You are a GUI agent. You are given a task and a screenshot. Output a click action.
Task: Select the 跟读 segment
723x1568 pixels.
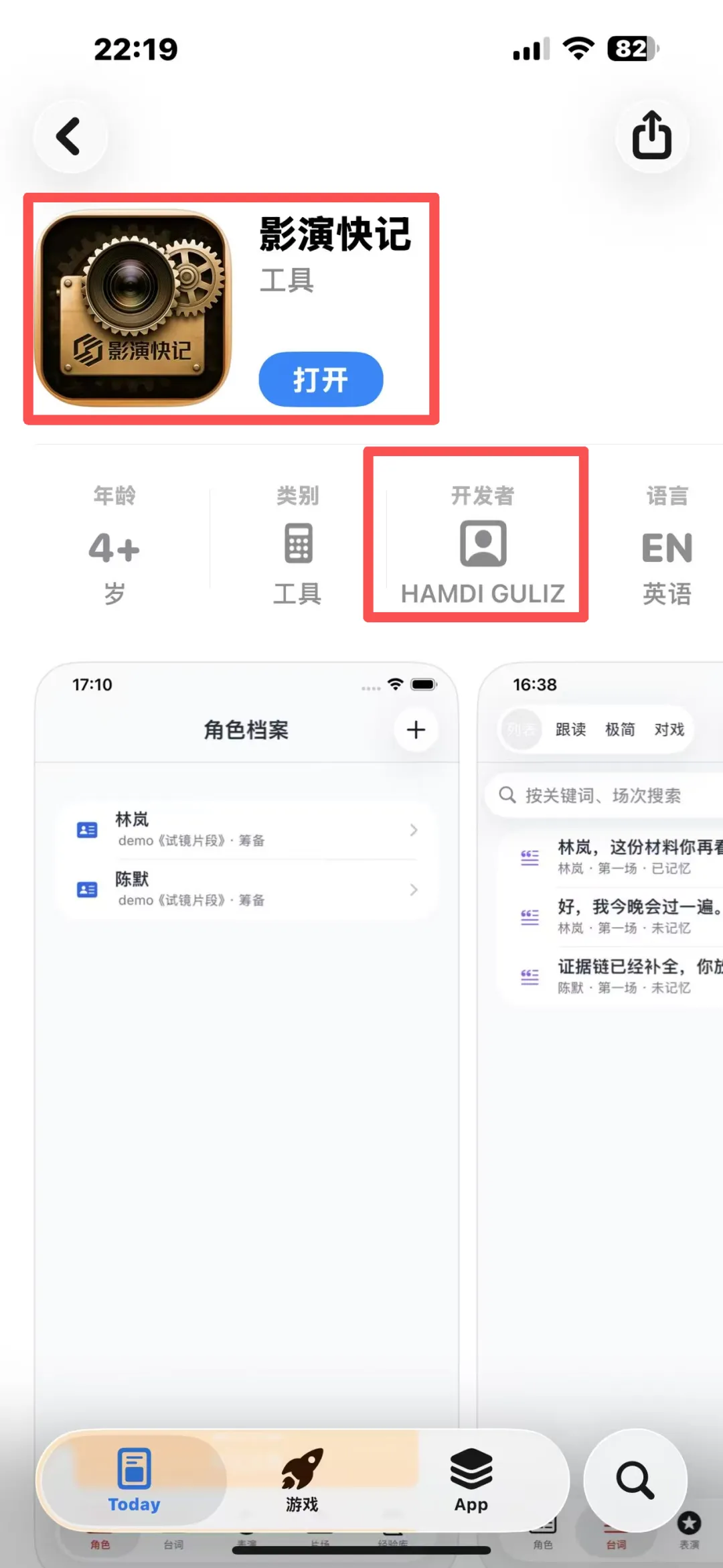[x=571, y=729]
